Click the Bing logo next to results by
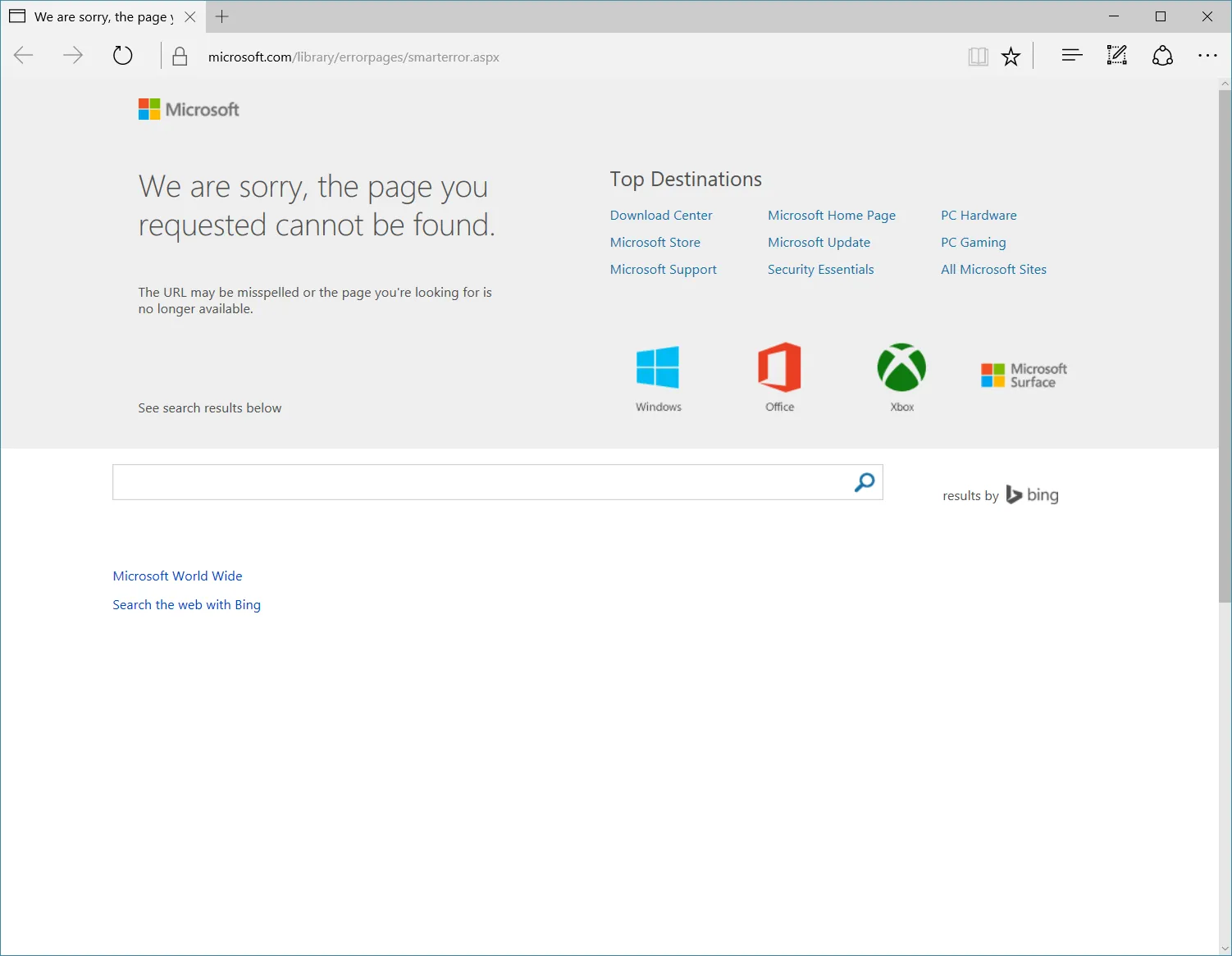 (1032, 494)
